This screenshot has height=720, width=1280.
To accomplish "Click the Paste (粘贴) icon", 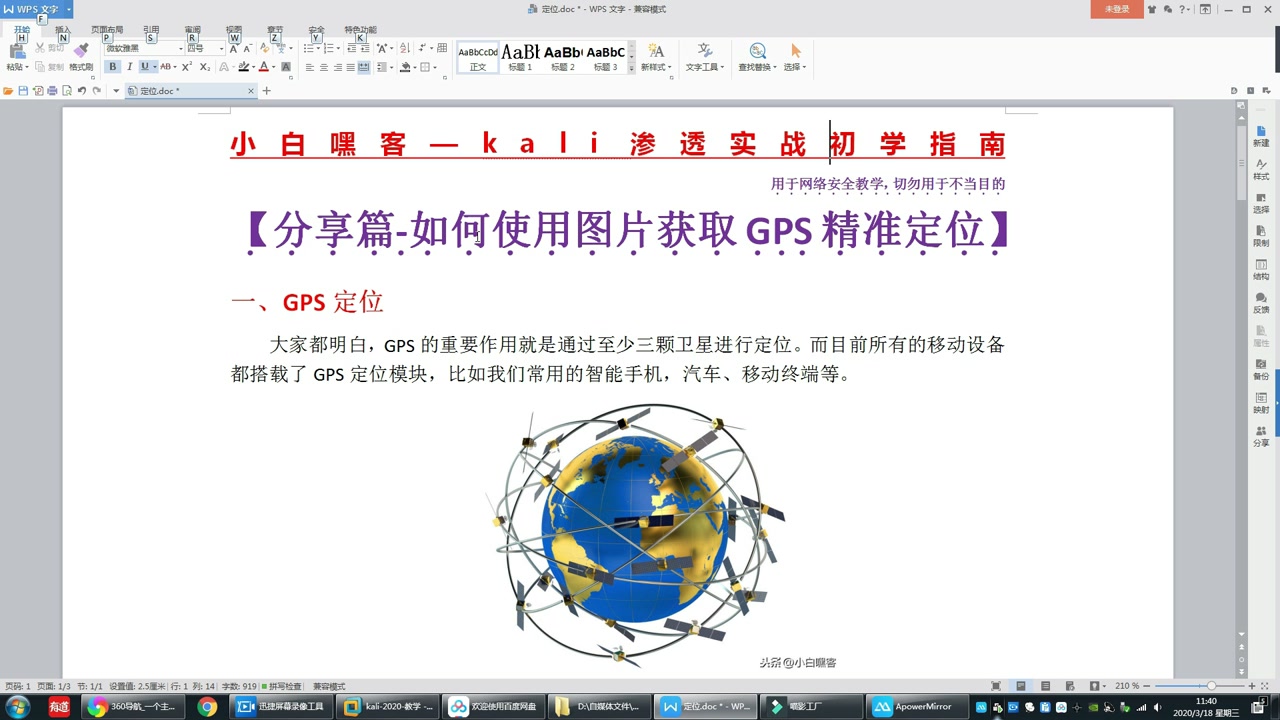I will (16, 53).
